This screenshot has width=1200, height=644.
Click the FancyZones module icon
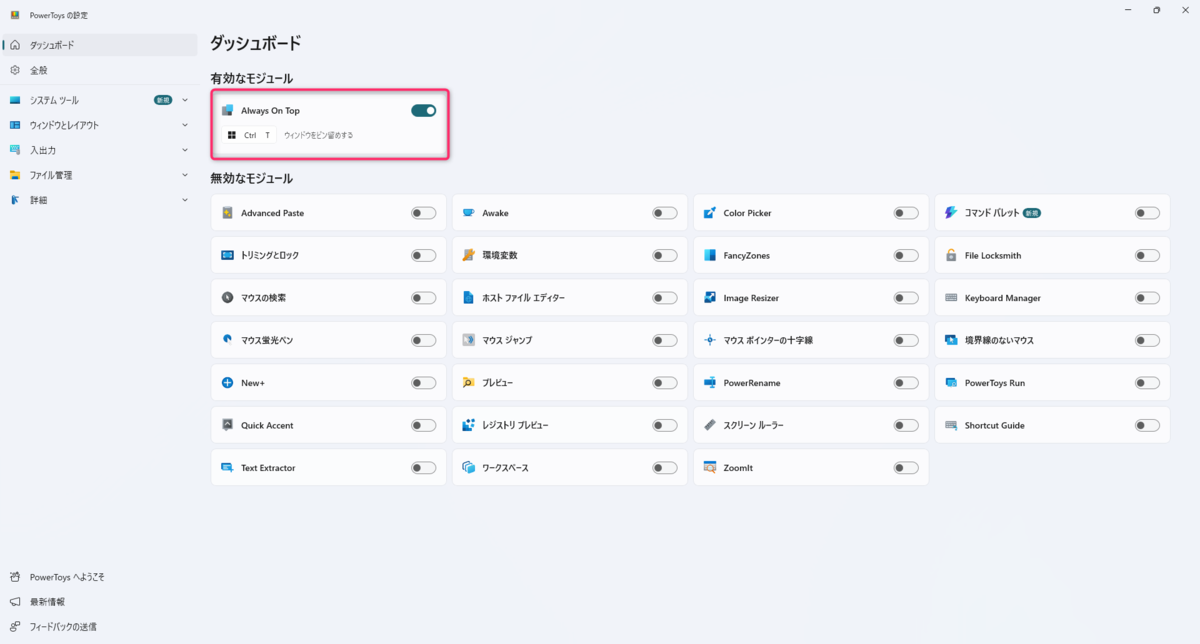(x=709, y=255)
